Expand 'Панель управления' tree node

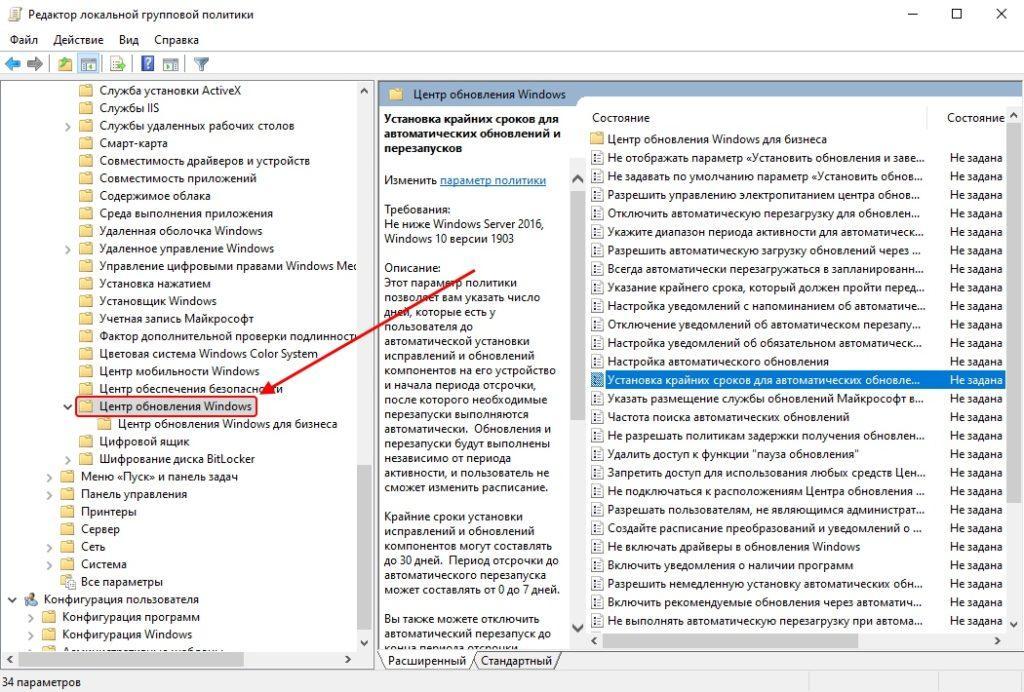50,495
